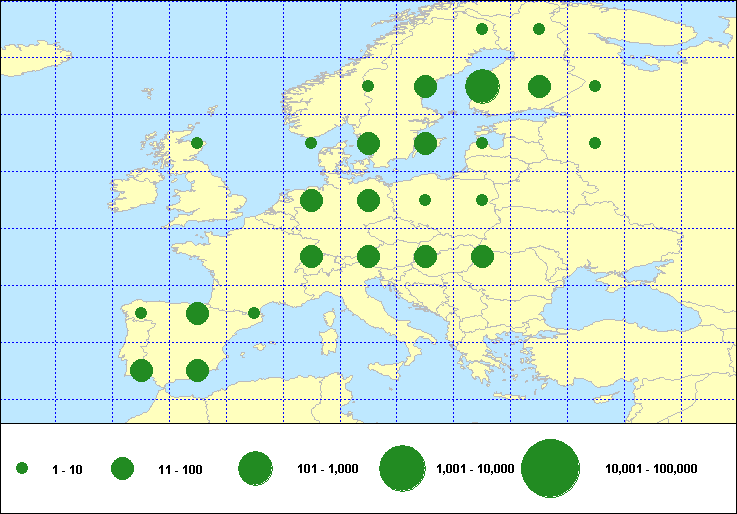Screen dimensions: 737x514
Task: Select the green circle over the Netherlands
Action: (311, 200)
